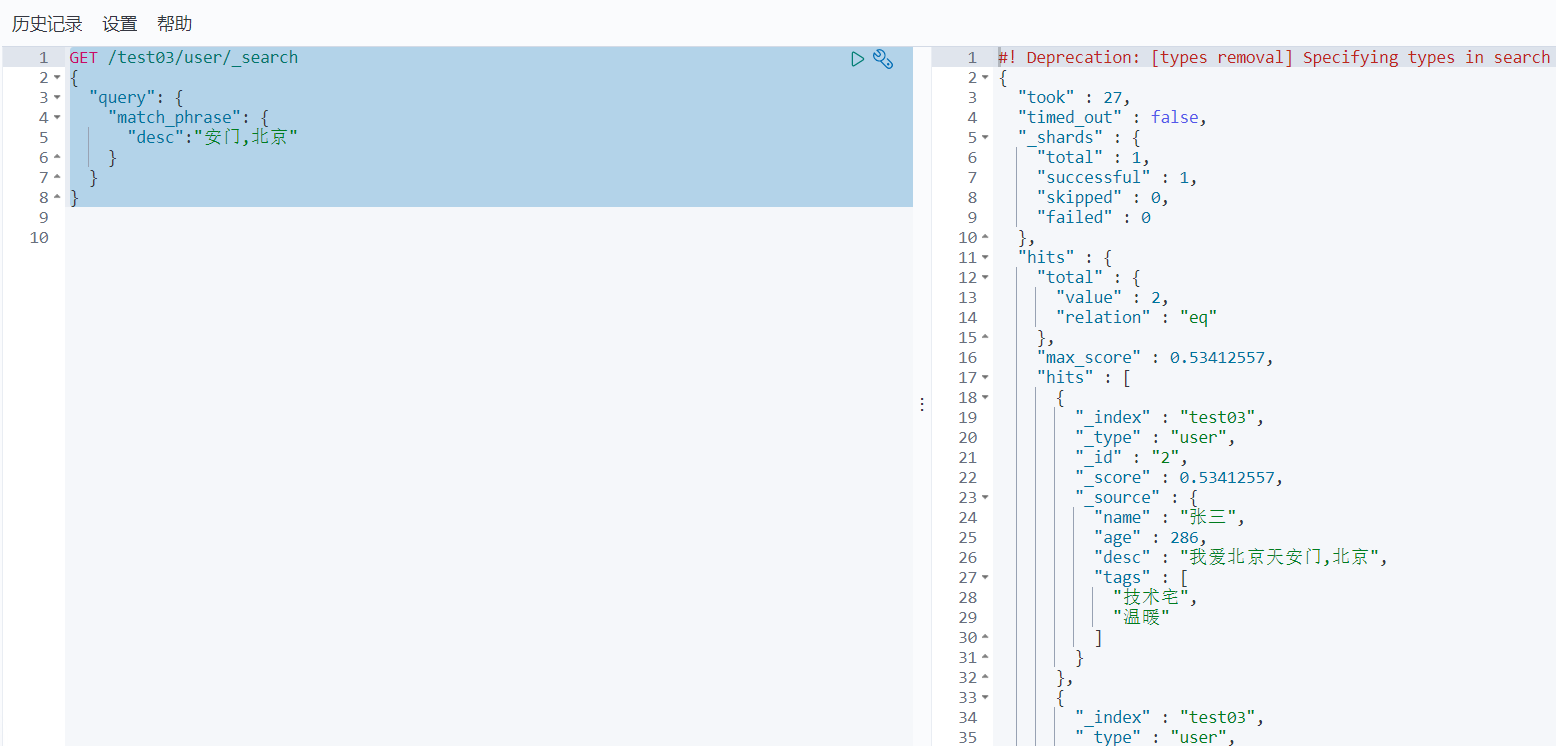Click the "name" : "张三" line
This screenshot has width=1556, height=746.
click(1170, 518)
